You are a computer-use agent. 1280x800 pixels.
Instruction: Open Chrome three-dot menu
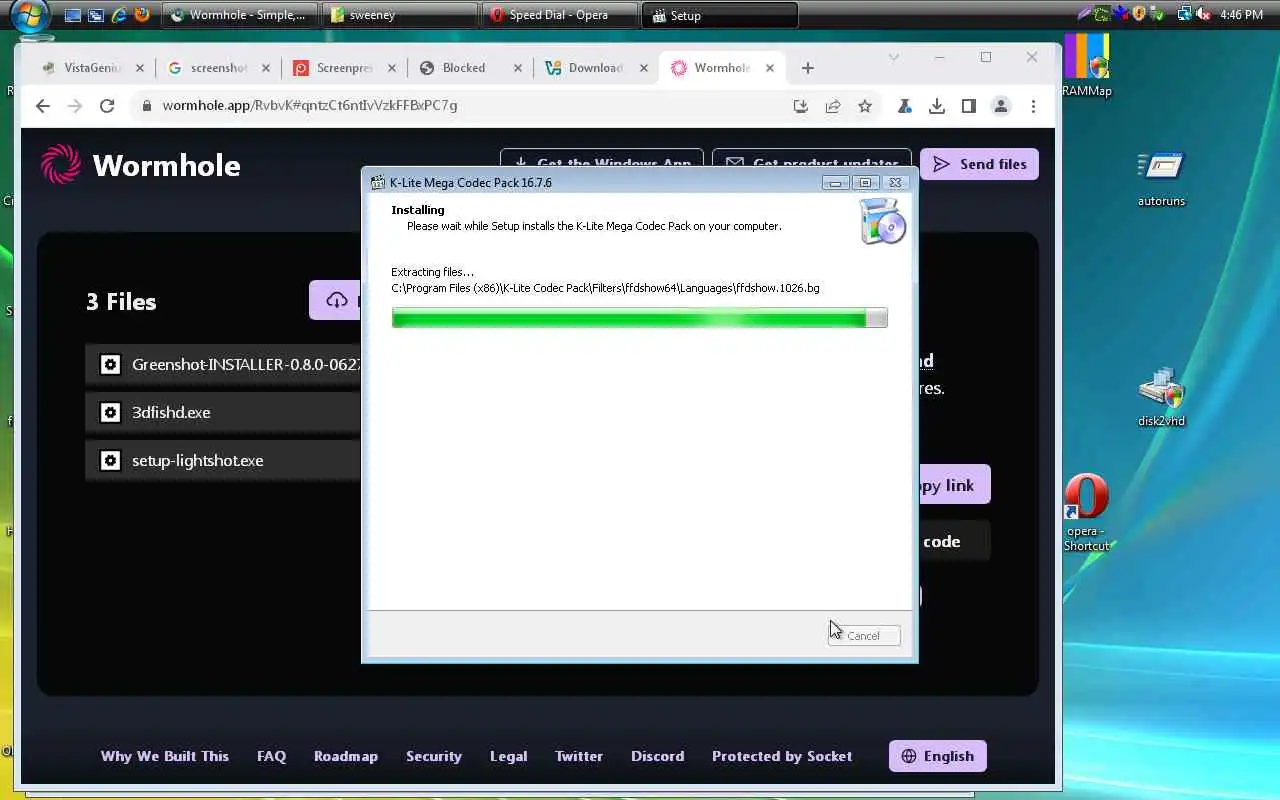(1033, 106)
